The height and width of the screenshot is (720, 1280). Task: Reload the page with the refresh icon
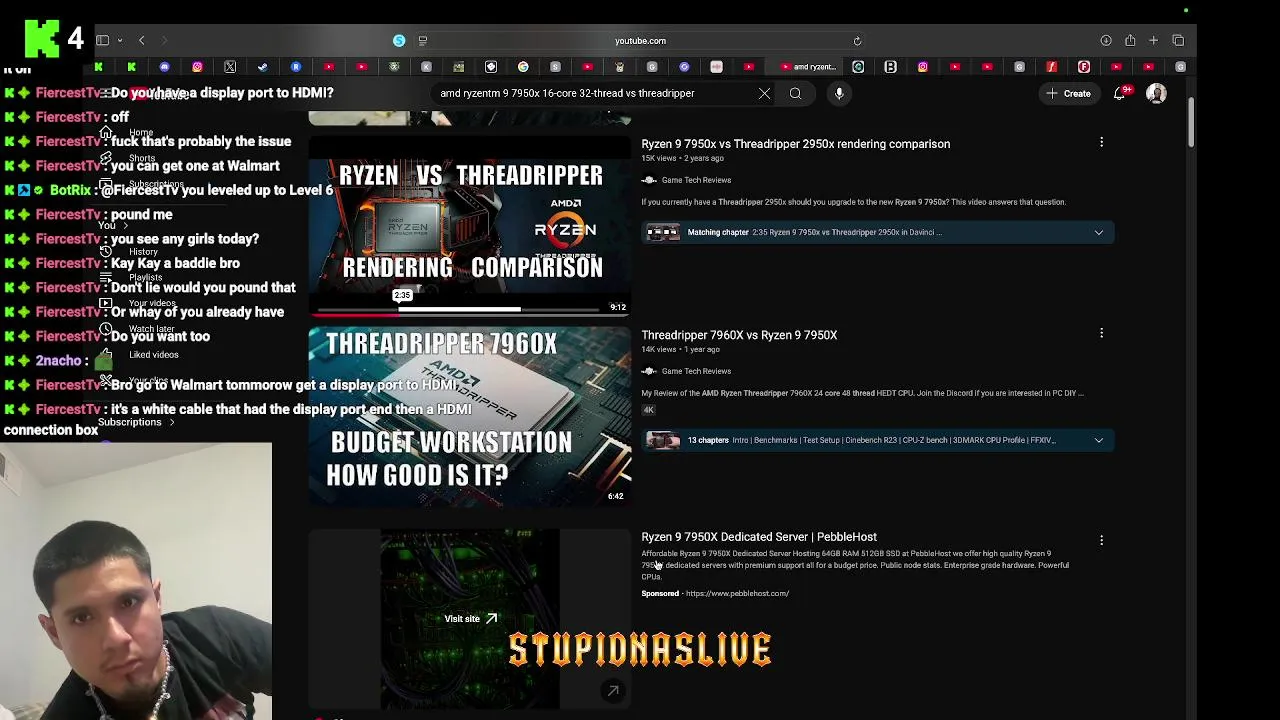pos(857,40)
